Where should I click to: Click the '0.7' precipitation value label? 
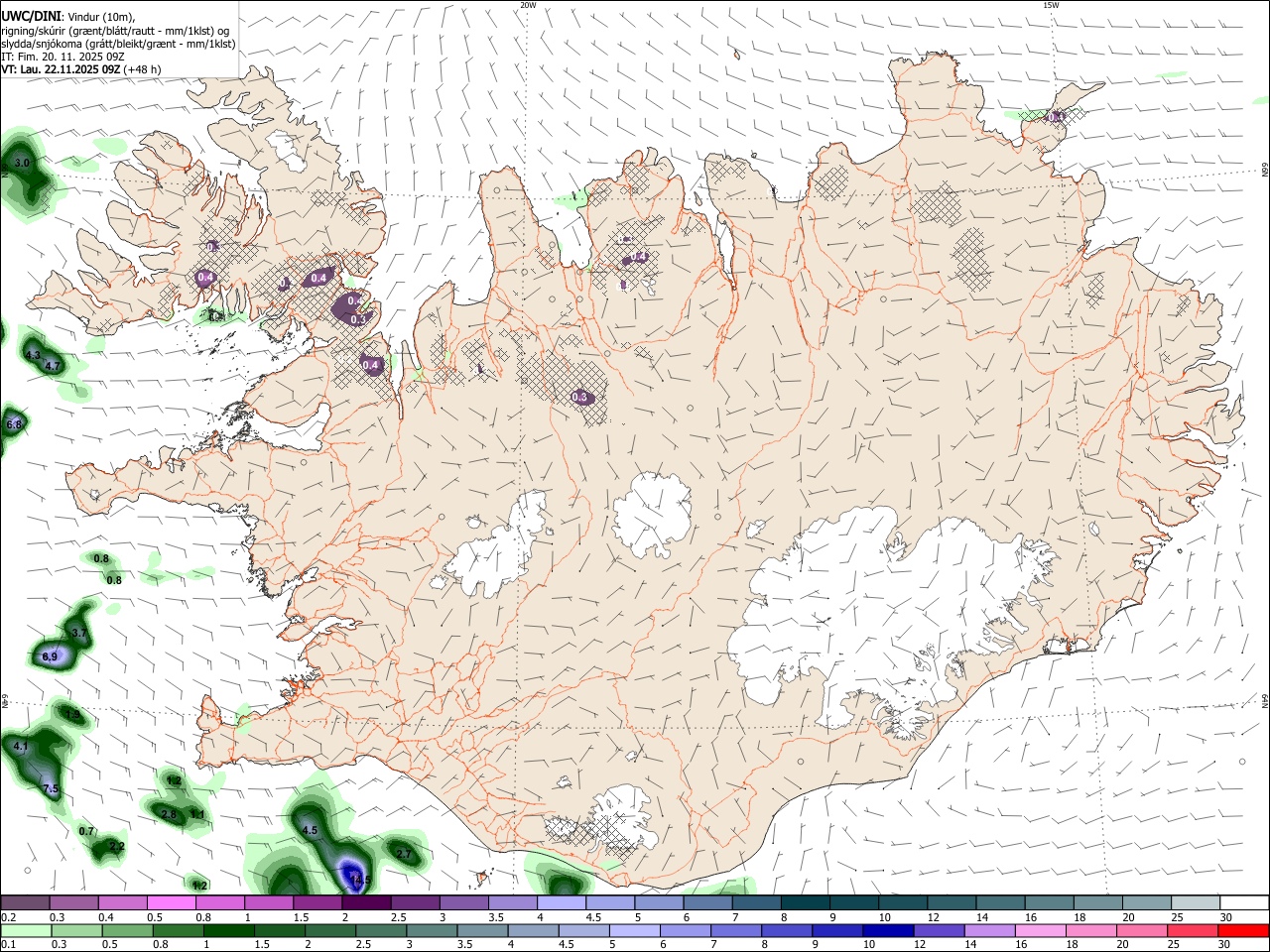(86, 831)
